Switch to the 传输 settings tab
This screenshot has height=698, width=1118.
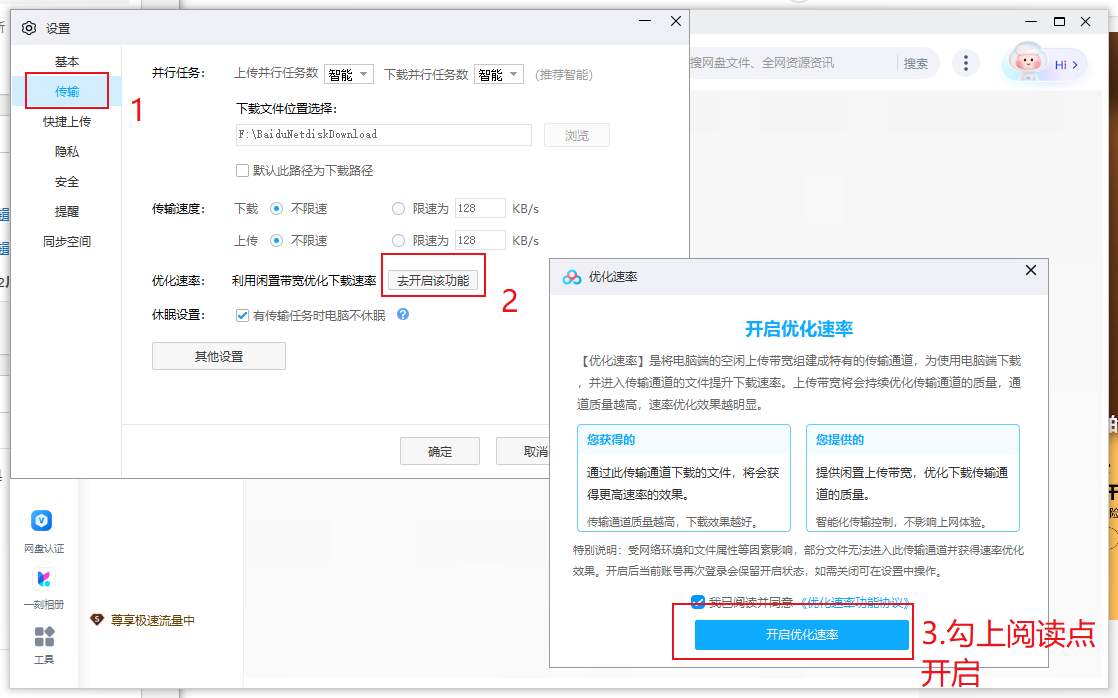coord(67,91)
